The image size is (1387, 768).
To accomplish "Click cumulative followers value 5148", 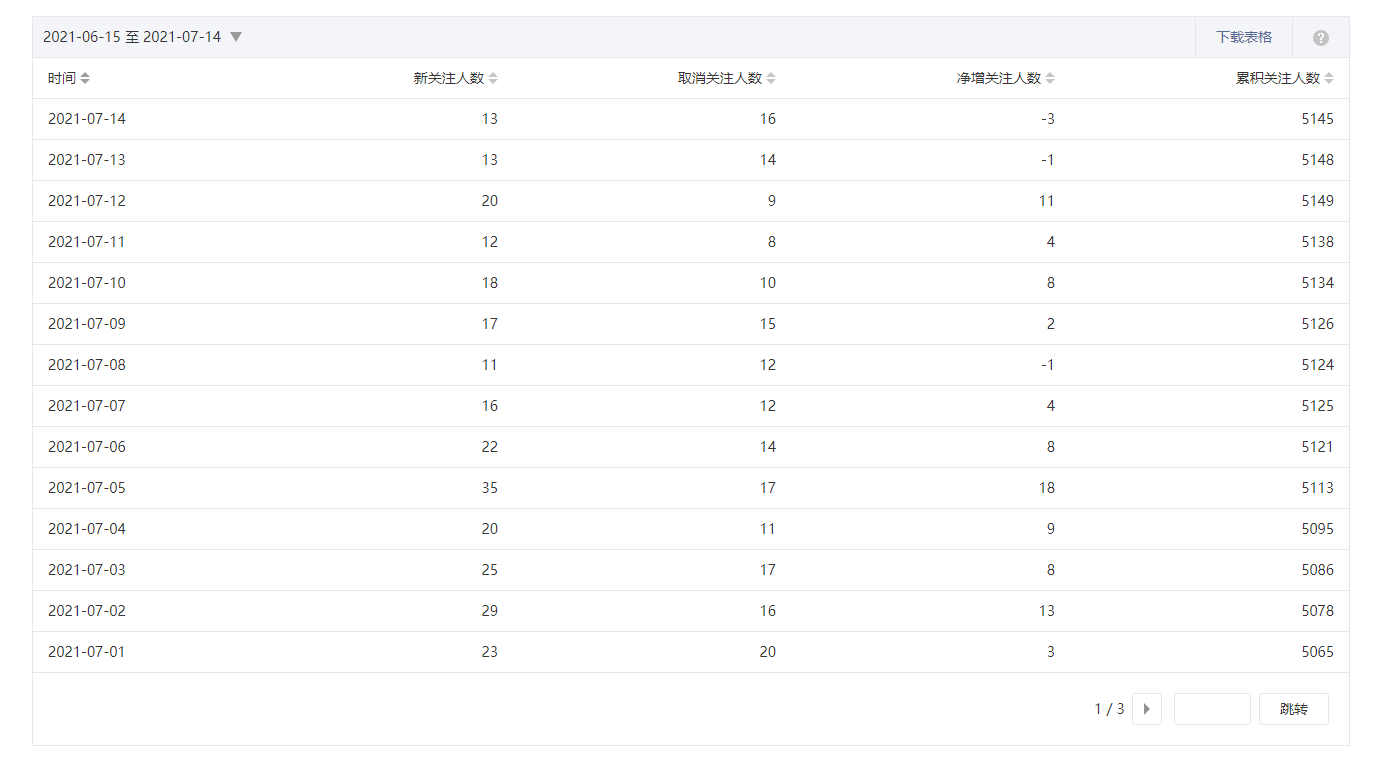I will 1317,160.
